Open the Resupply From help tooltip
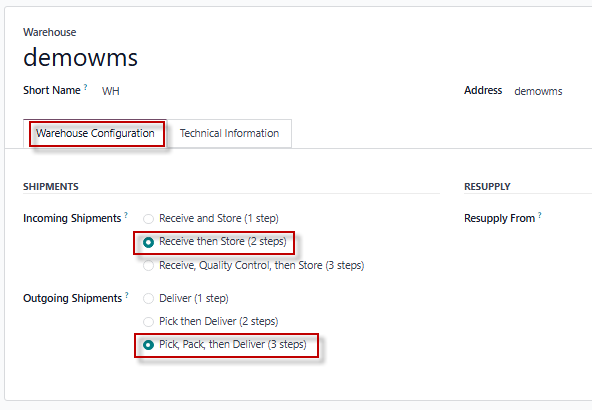This screenshot has height=410, width=592. coord(540,215)
